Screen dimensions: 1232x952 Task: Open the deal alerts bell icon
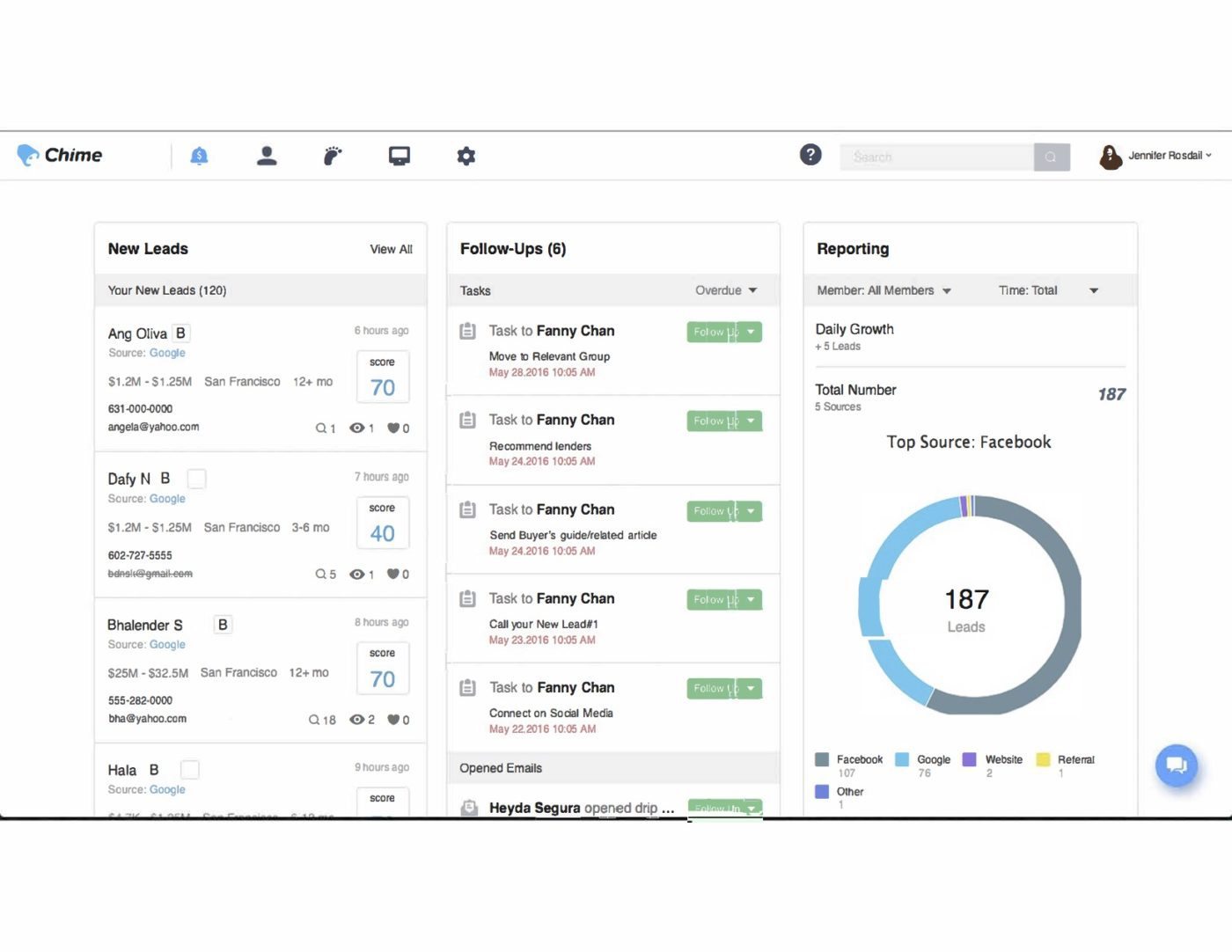tap(199, 155)
